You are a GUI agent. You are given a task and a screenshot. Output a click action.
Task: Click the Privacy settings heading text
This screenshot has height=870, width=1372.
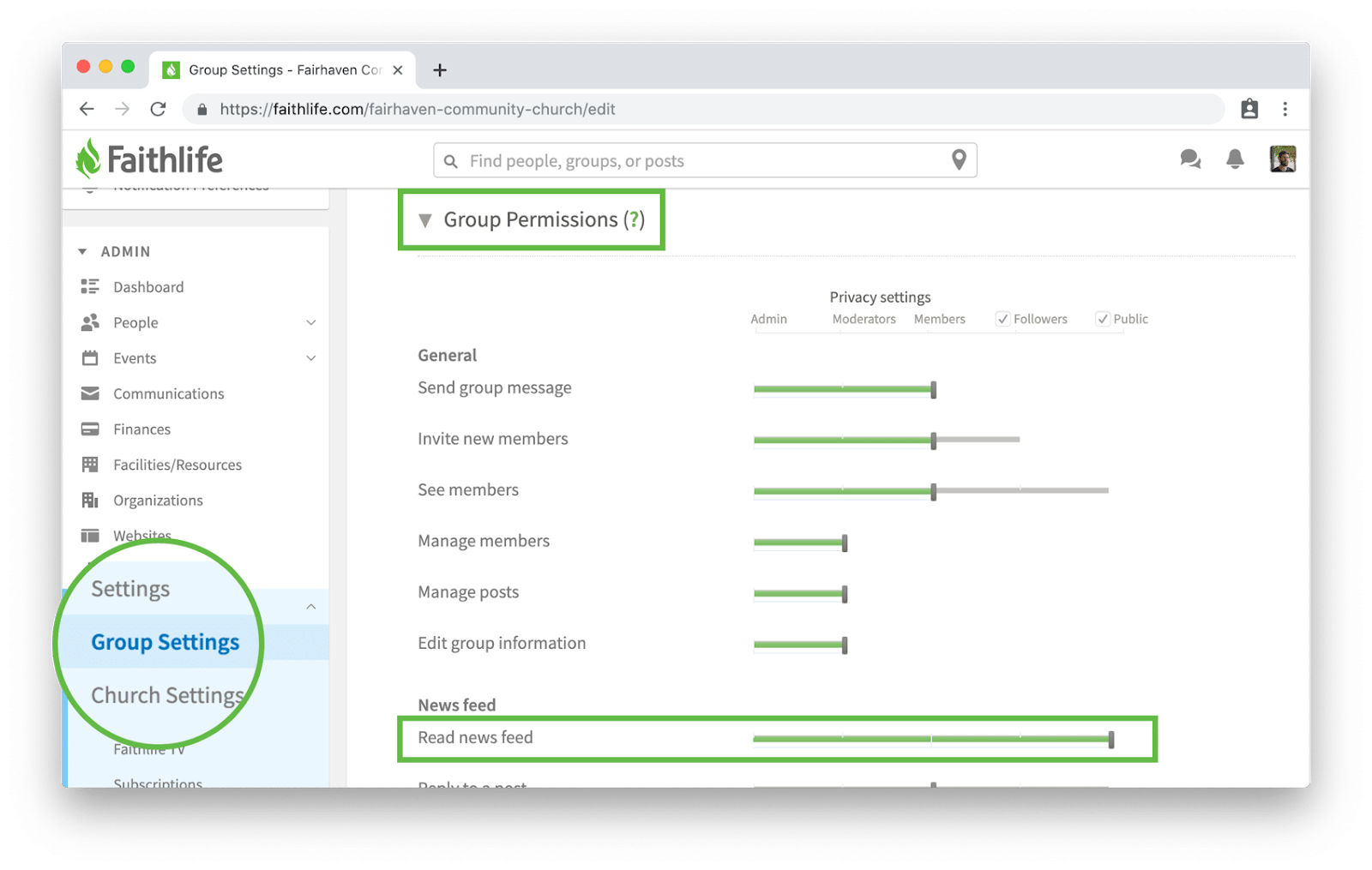(x=880, y=297)
